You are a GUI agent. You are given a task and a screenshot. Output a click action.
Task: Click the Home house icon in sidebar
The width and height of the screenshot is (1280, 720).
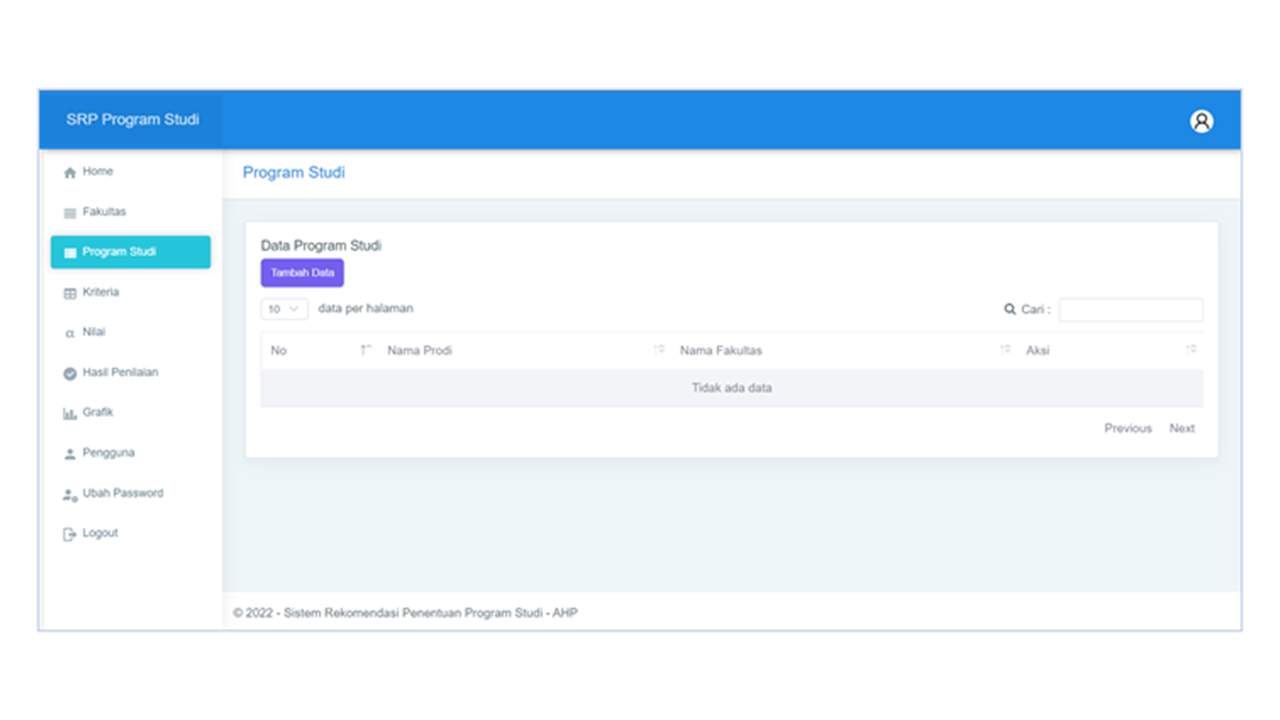(x=70, y=173)
